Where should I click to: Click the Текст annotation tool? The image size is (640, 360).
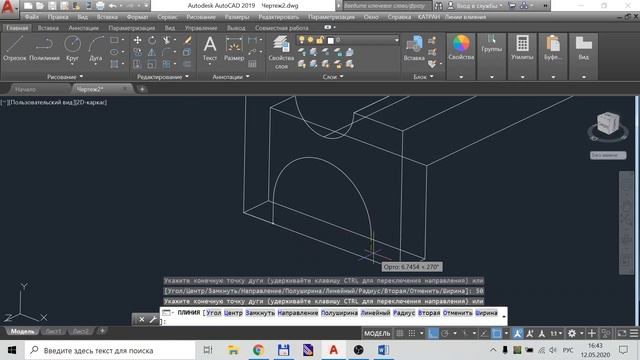(210, 48)
